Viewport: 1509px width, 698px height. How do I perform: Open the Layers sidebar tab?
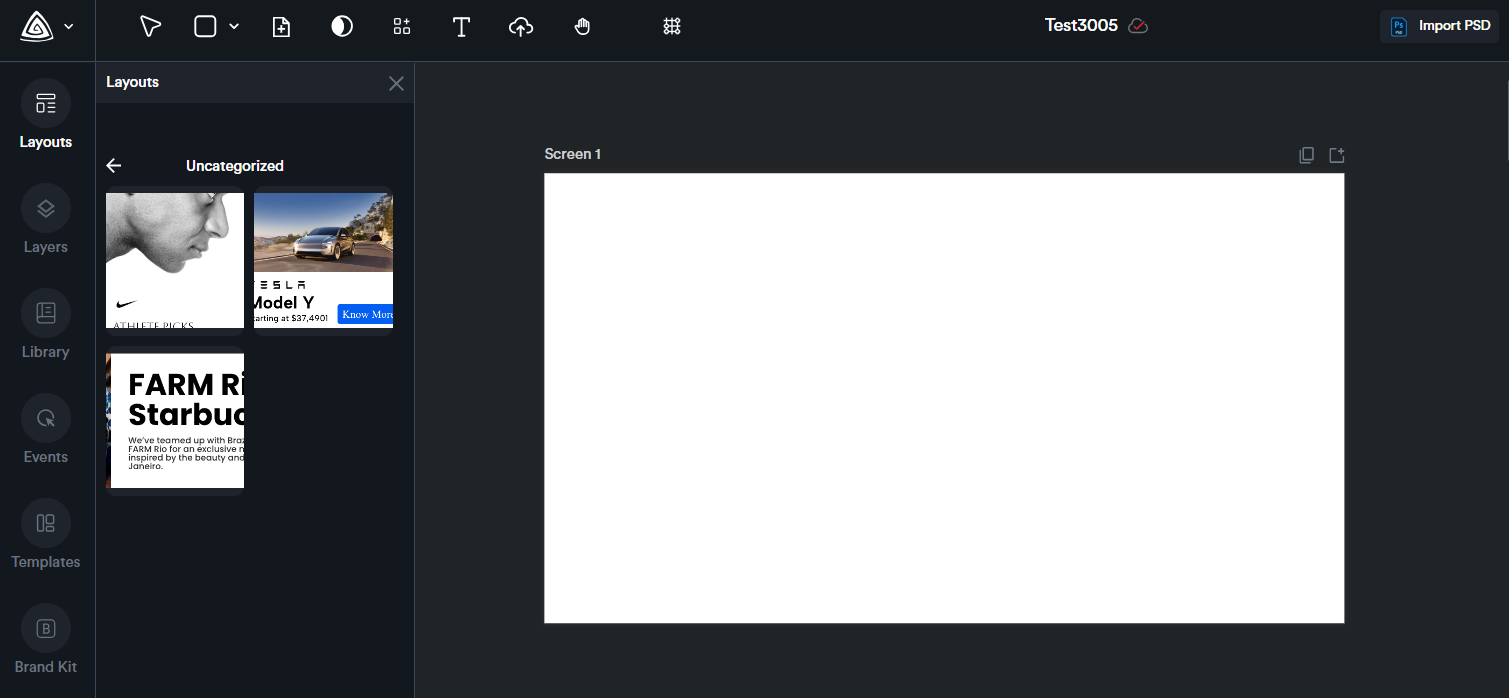(x=46, y=219)
